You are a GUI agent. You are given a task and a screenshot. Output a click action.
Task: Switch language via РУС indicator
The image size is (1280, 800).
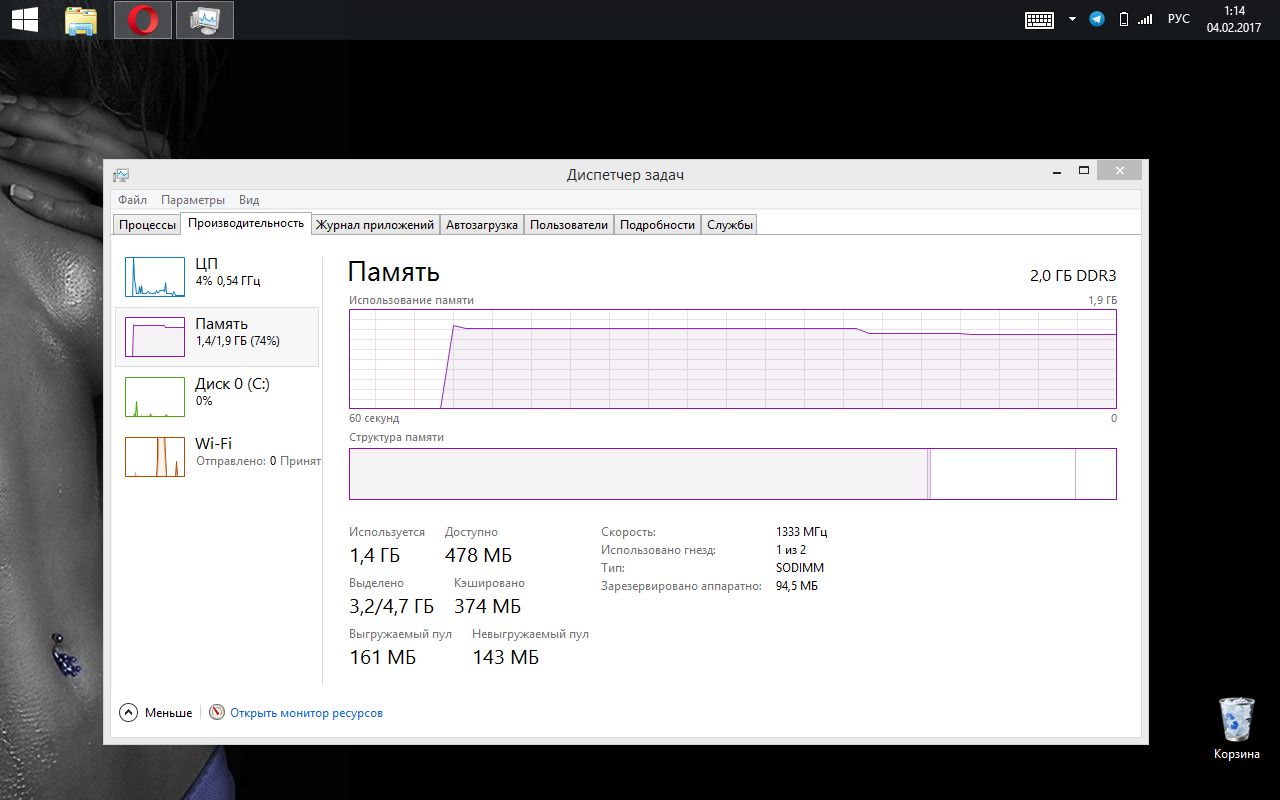[x=1179, y=19]
